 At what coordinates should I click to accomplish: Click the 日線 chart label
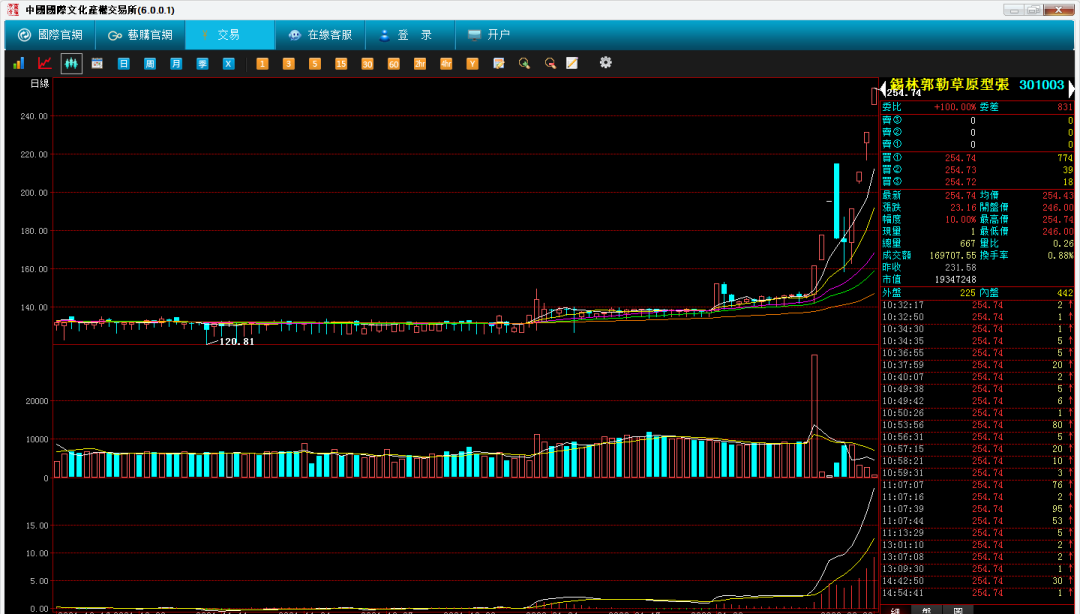pyautogui.click(x=40, y=83)
